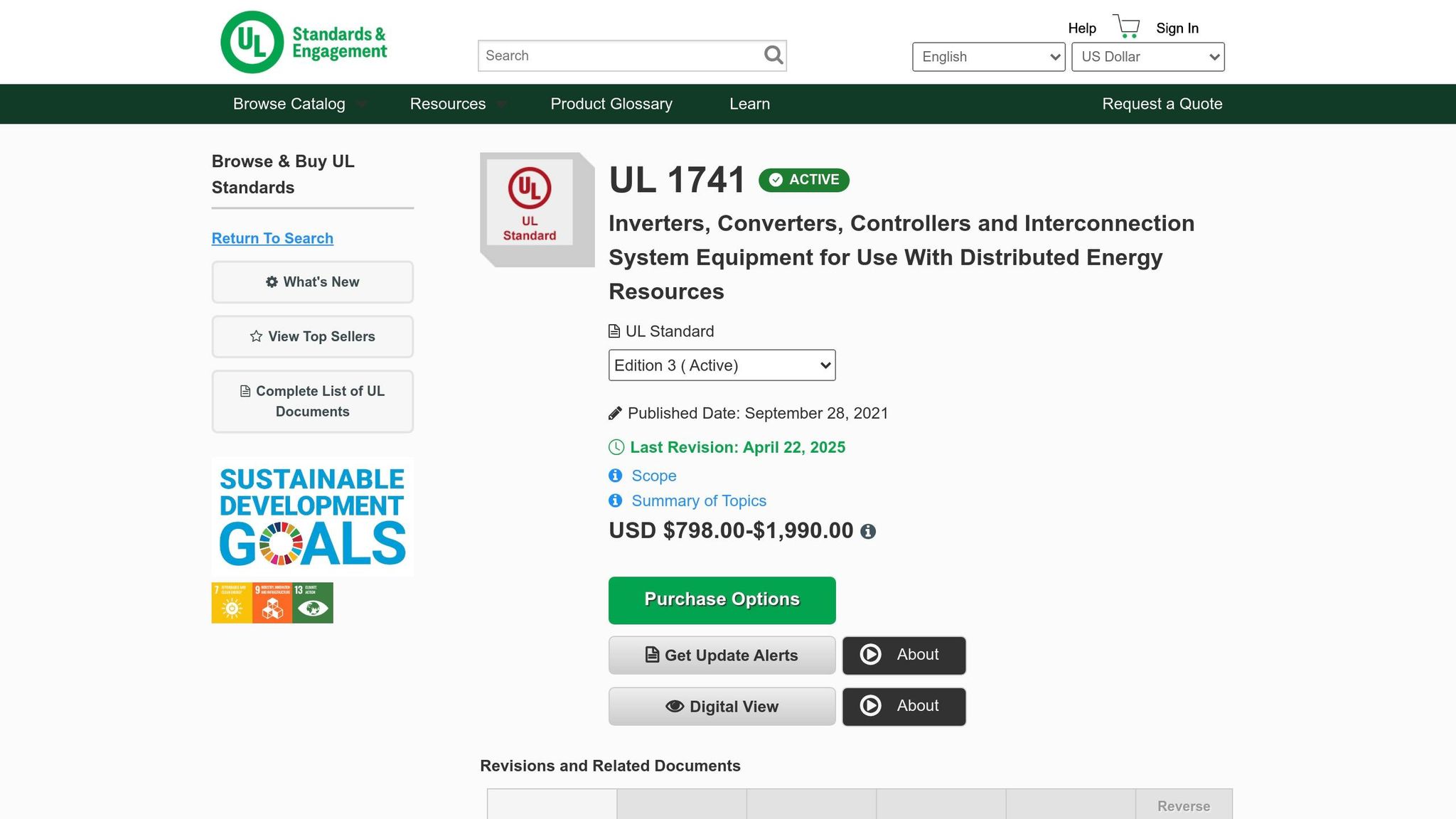
Task: Click the Published Date: September 28, 2021 text
Action: click(758, 413)
